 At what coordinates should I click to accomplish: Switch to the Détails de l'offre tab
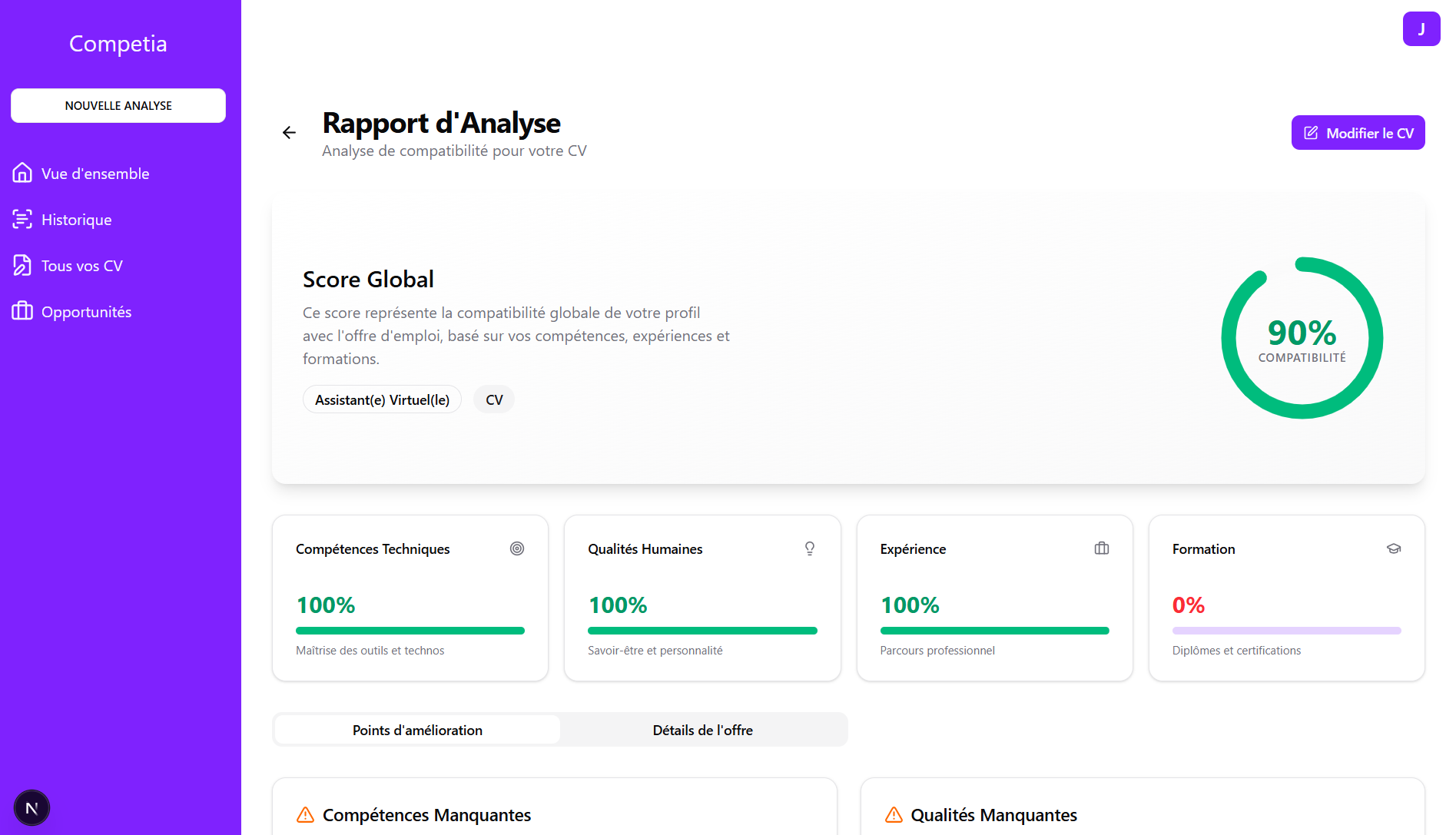(x=702, y=730)
